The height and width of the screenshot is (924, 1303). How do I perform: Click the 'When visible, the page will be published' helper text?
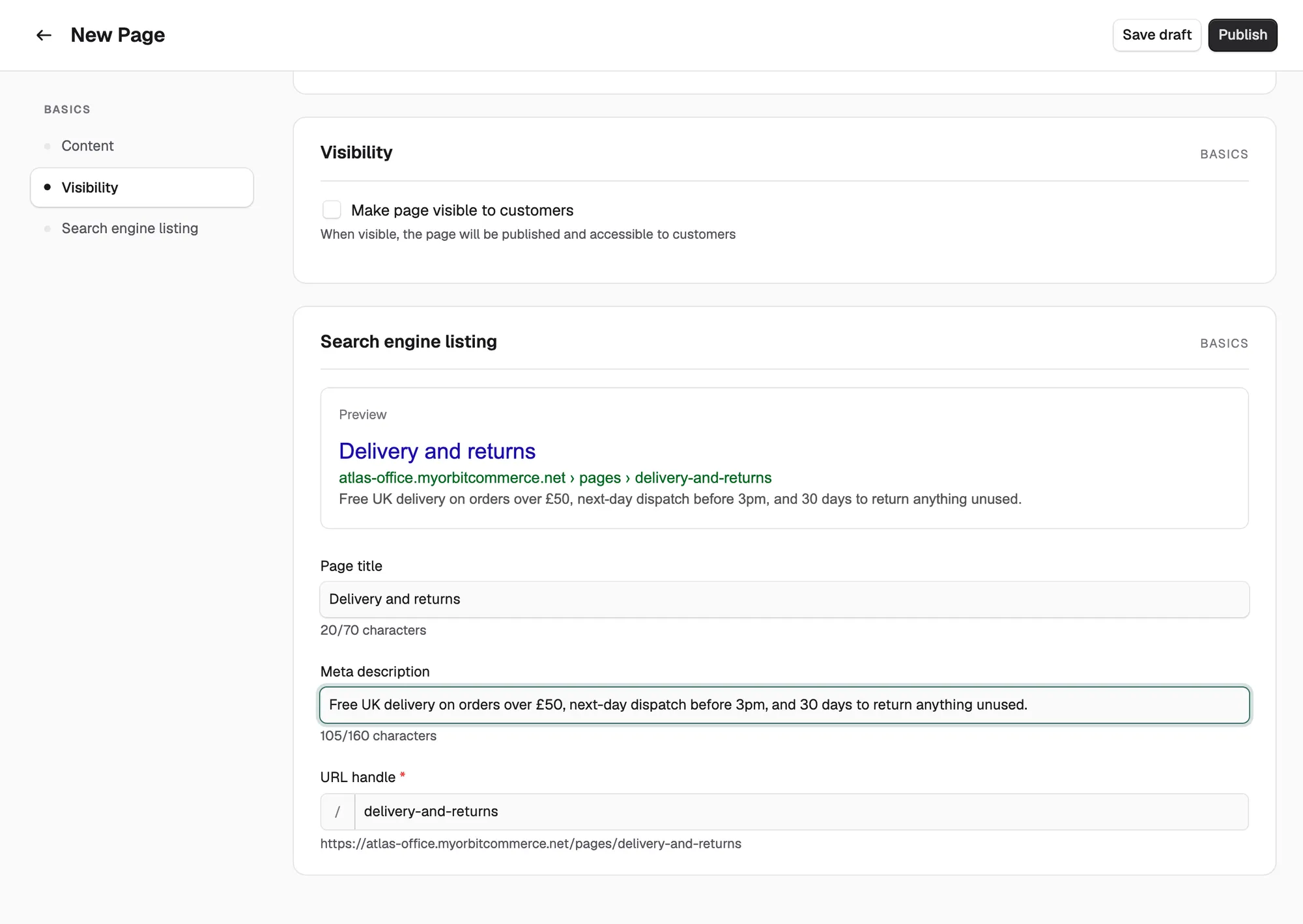click(x=528, y=234)
